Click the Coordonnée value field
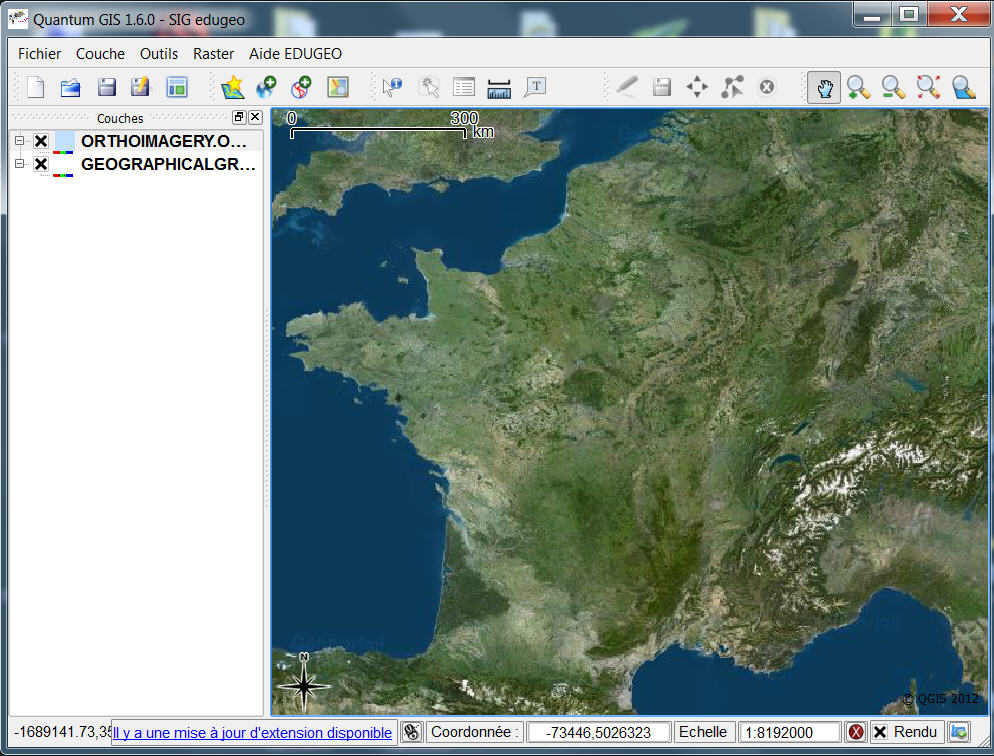This screenshot has height=756, width=994. click(598, 733)
